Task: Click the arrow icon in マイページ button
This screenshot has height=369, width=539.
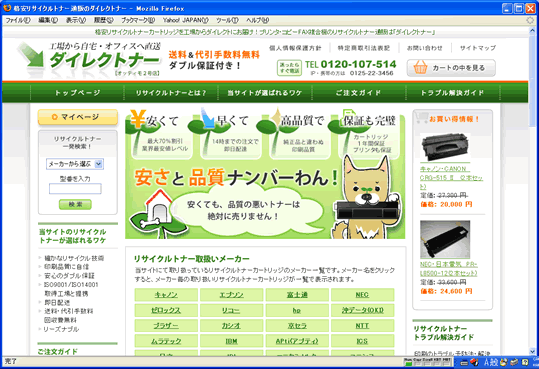Action: point(54,117)
